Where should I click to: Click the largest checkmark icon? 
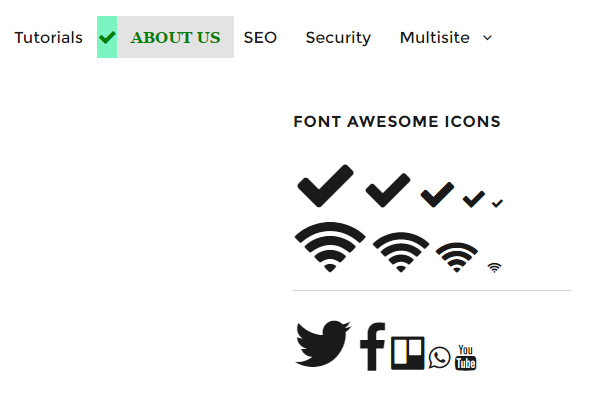click(x=325, y=186)
